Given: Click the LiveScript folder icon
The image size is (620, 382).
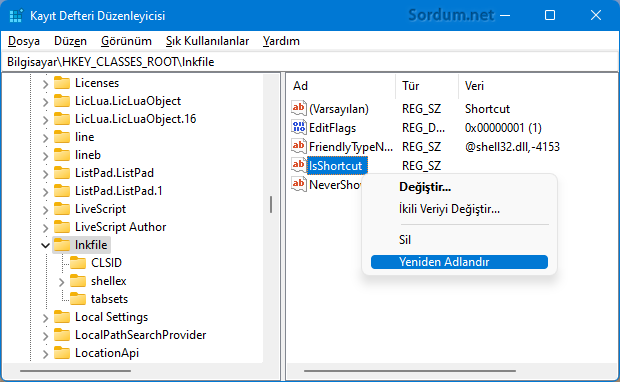Looking at the screenshot, I should pos(62,209).
